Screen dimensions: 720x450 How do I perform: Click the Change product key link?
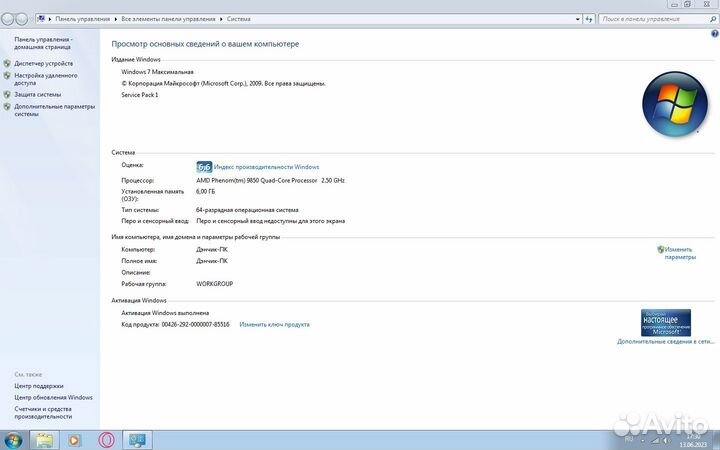tap(274, 324)
